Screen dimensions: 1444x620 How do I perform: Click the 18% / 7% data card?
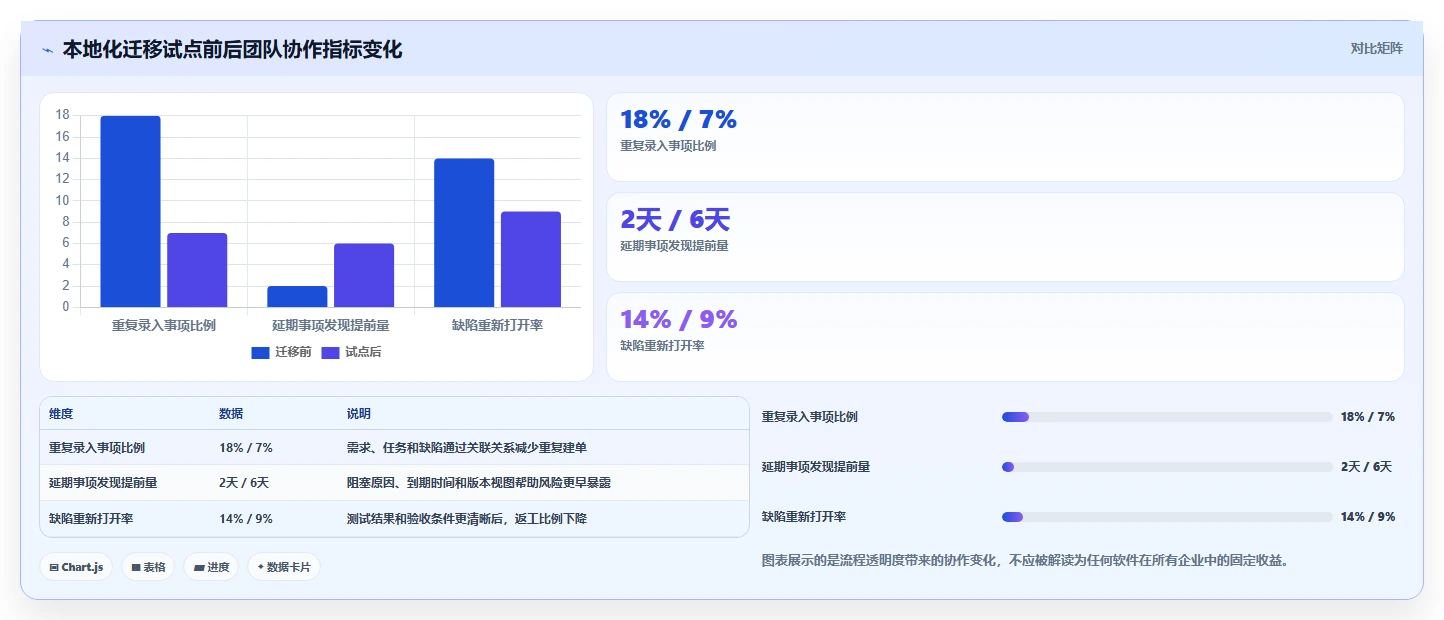click(1005, 137)
